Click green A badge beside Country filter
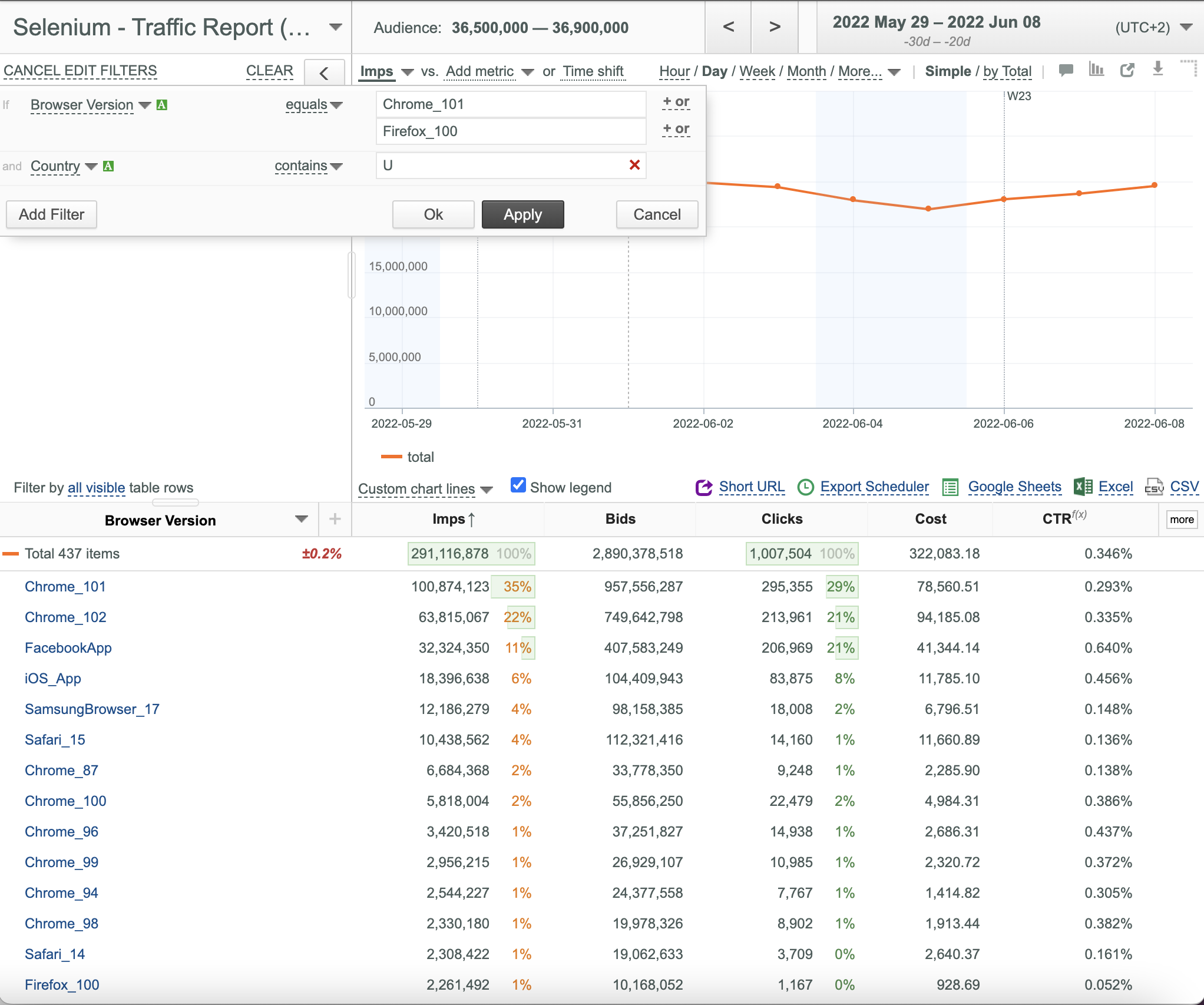Viewport: 1204px width, 1005px height. [108, 166]
